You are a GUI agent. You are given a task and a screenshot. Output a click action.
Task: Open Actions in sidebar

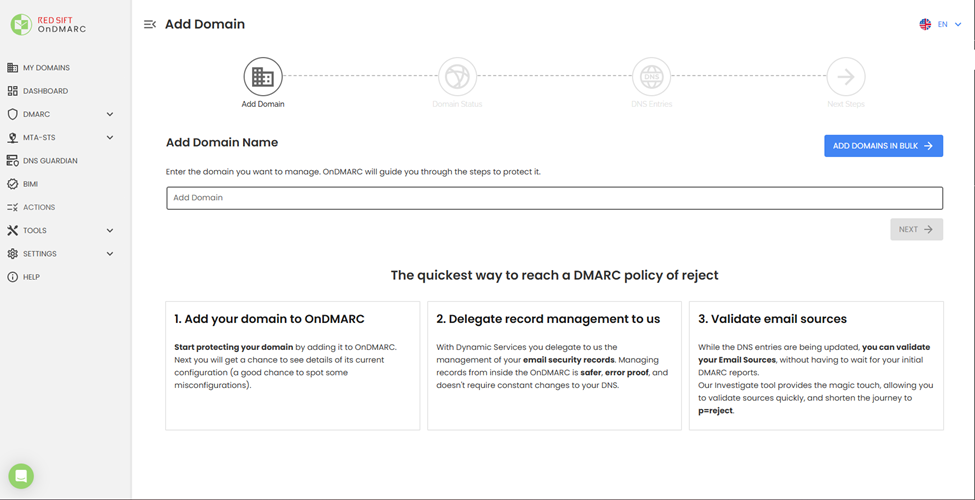click(x=39, y=207)
